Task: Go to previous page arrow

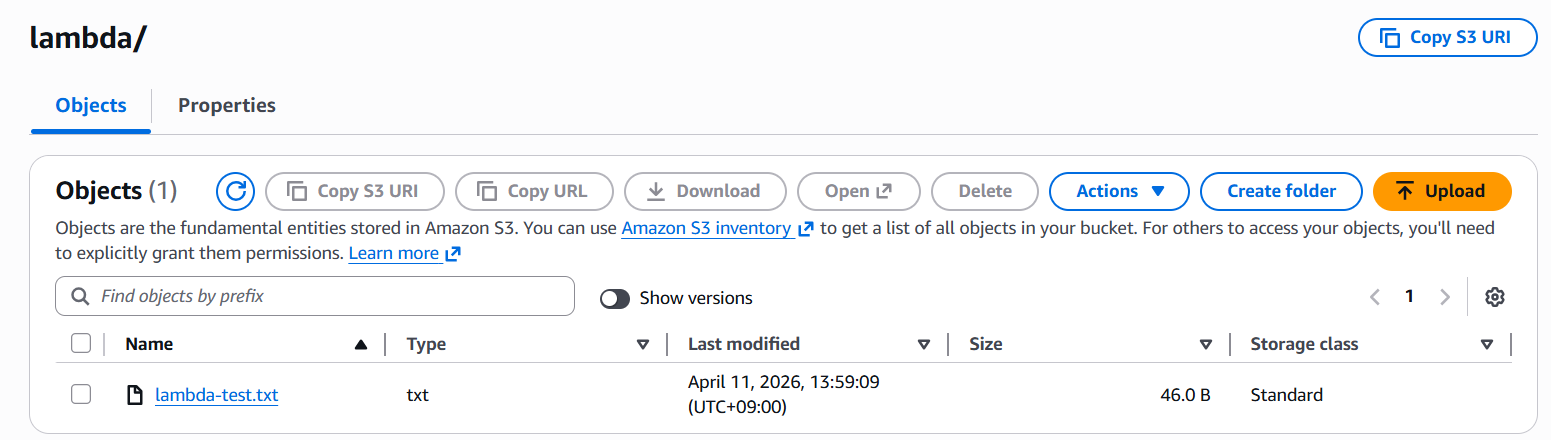Action: 1375,297
